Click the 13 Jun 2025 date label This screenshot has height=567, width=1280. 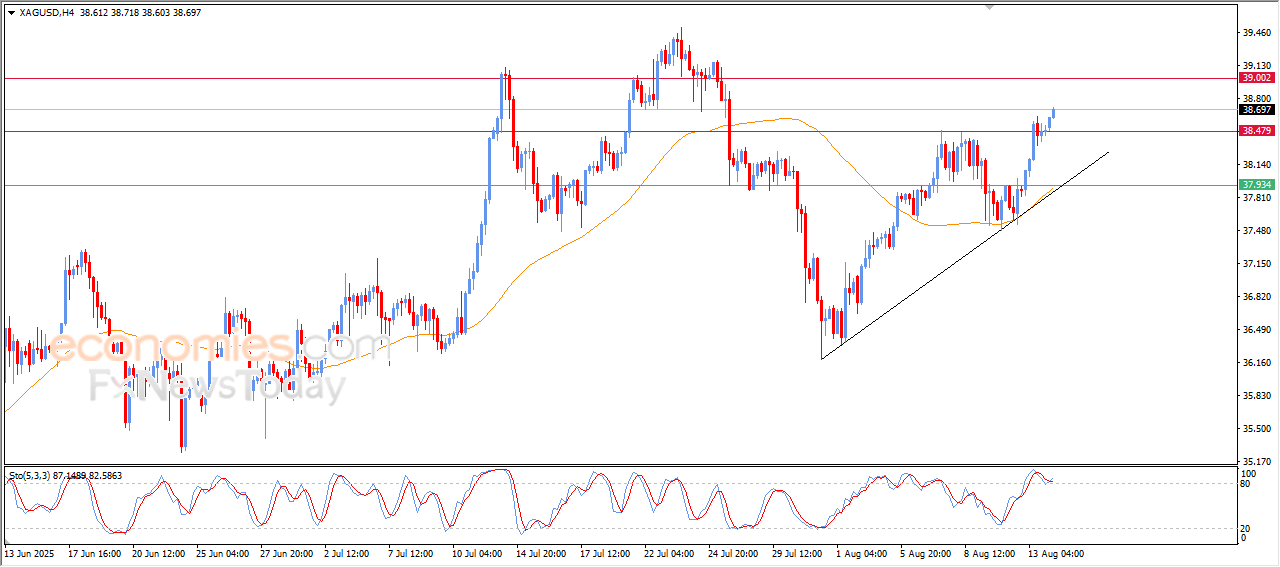click(x=29, y=553)
